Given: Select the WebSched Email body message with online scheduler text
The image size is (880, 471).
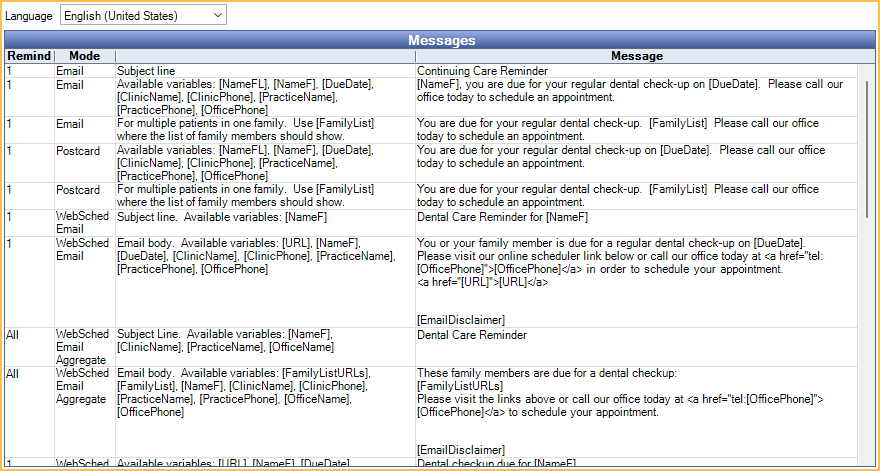Looking at the screenshot, I should click(x=620, y=262).
